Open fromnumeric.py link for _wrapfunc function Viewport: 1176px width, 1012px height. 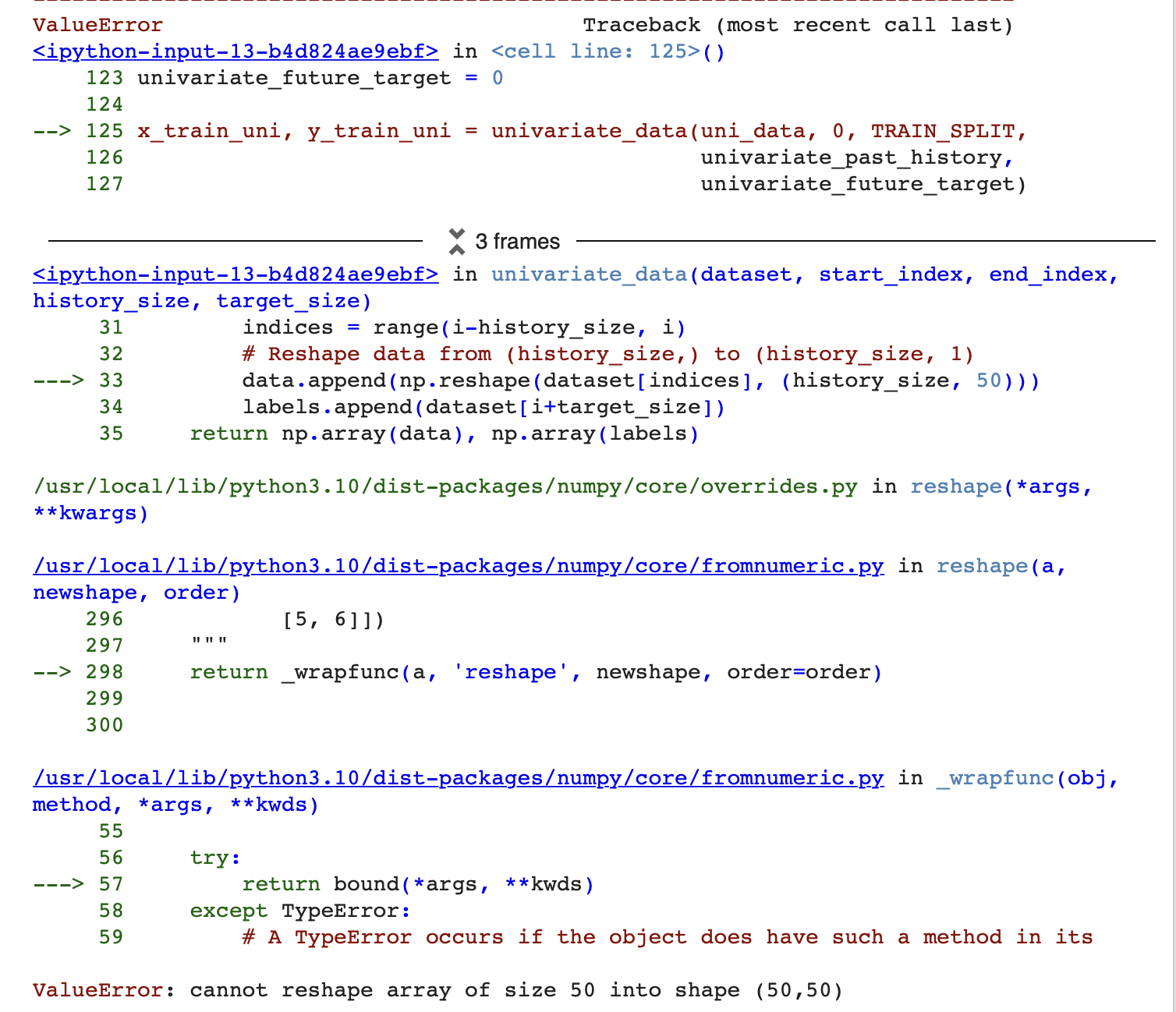coord(459,778)
